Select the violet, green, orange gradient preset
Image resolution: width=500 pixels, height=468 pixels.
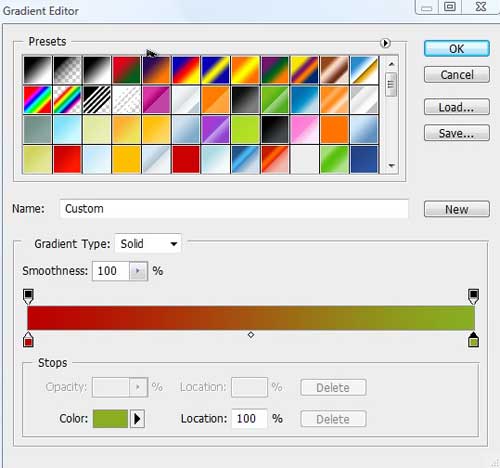tap(275, 70)
